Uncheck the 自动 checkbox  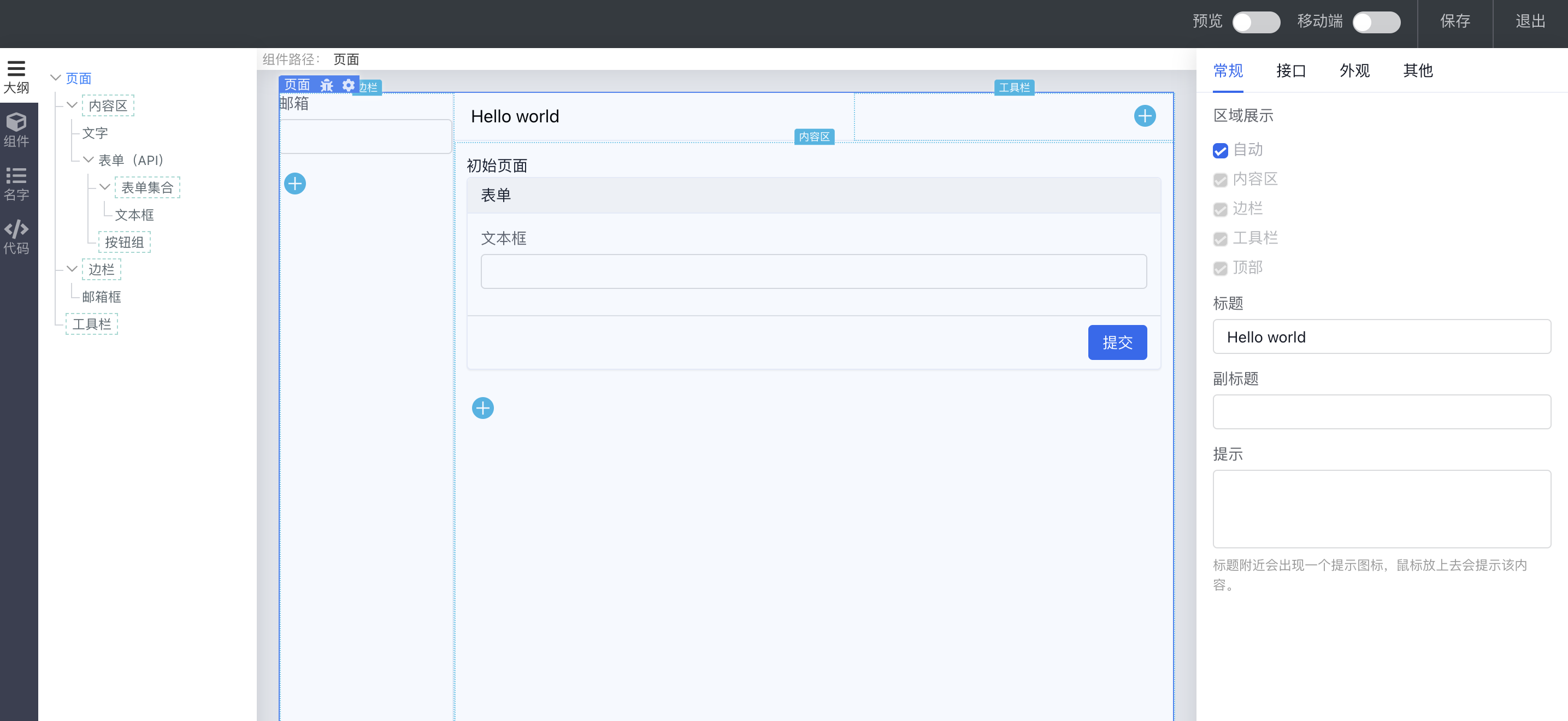1220,150
